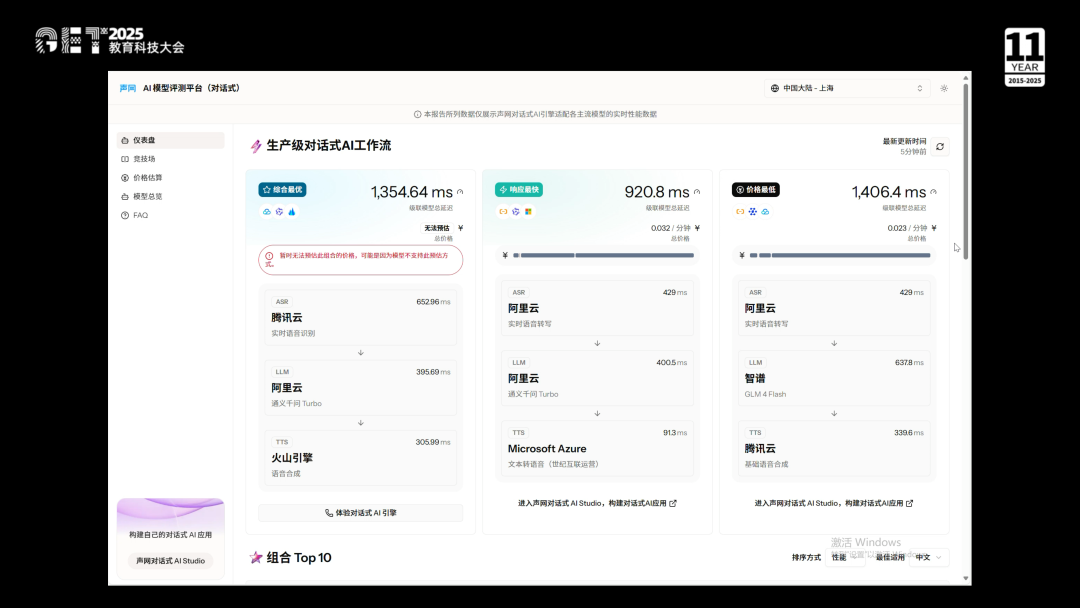Open 竞技场 in the sidebar

pyautogui.click(x=170, y=159)
